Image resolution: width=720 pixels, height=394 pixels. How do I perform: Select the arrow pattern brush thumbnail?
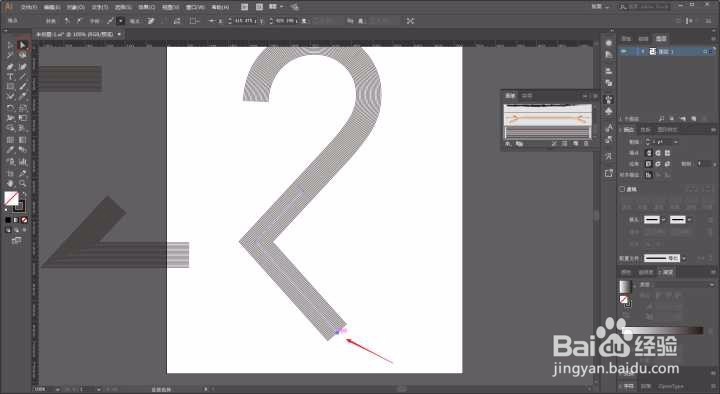(x=547, y=119)
